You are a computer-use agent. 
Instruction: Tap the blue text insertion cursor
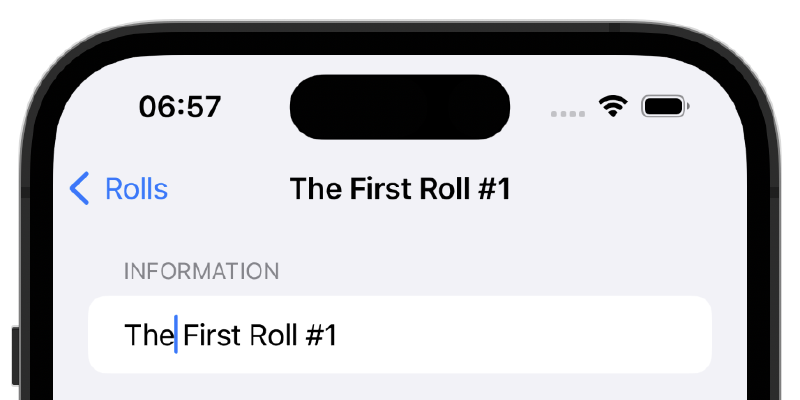point(176,335)
